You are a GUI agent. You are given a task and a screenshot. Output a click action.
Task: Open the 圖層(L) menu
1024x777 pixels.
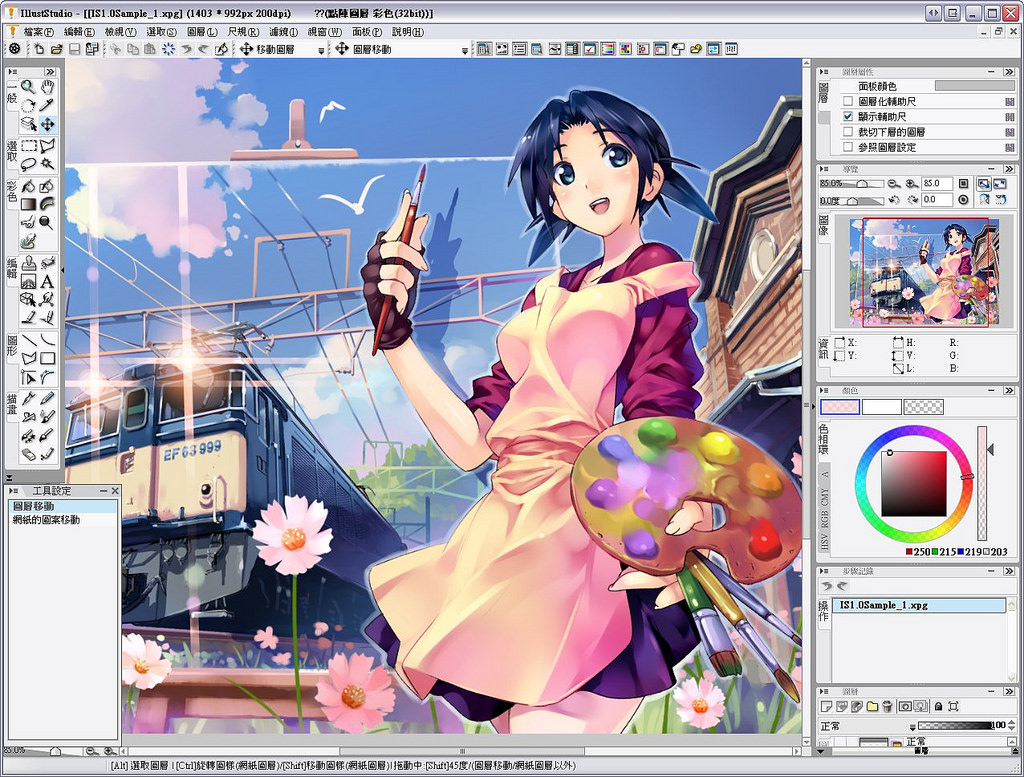[202, 31]
